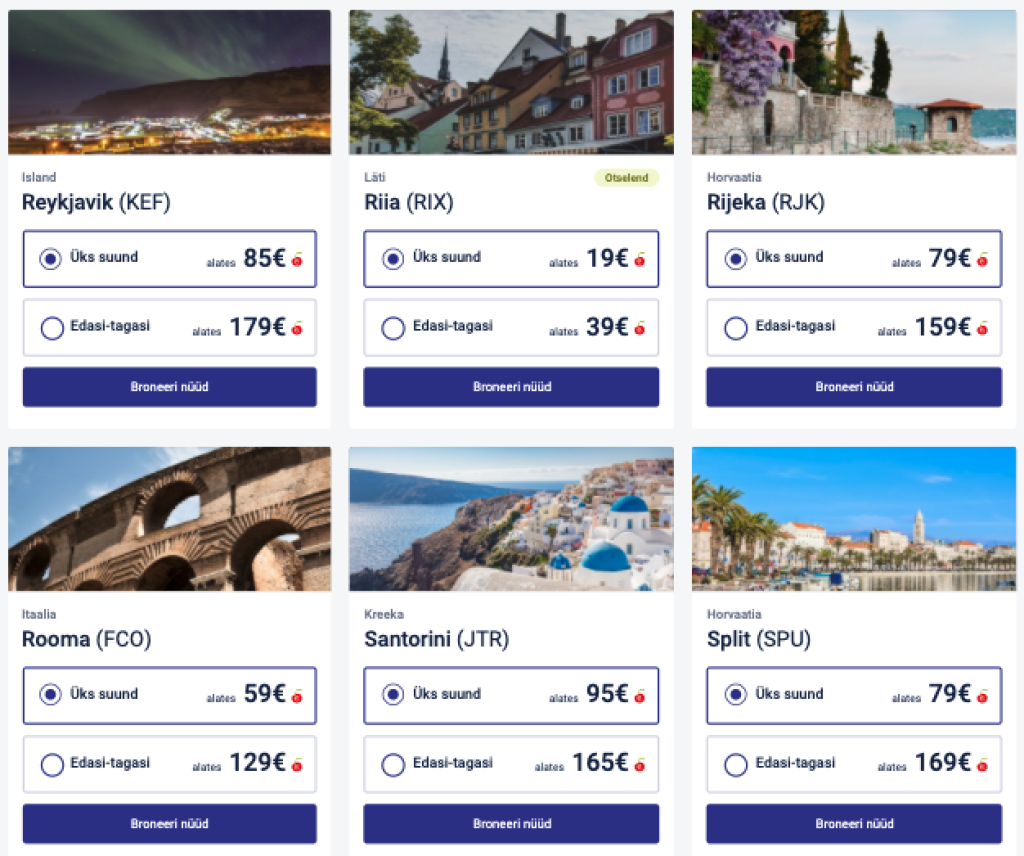Click the Otselend badge on Riia card

[x=627, y=178]
